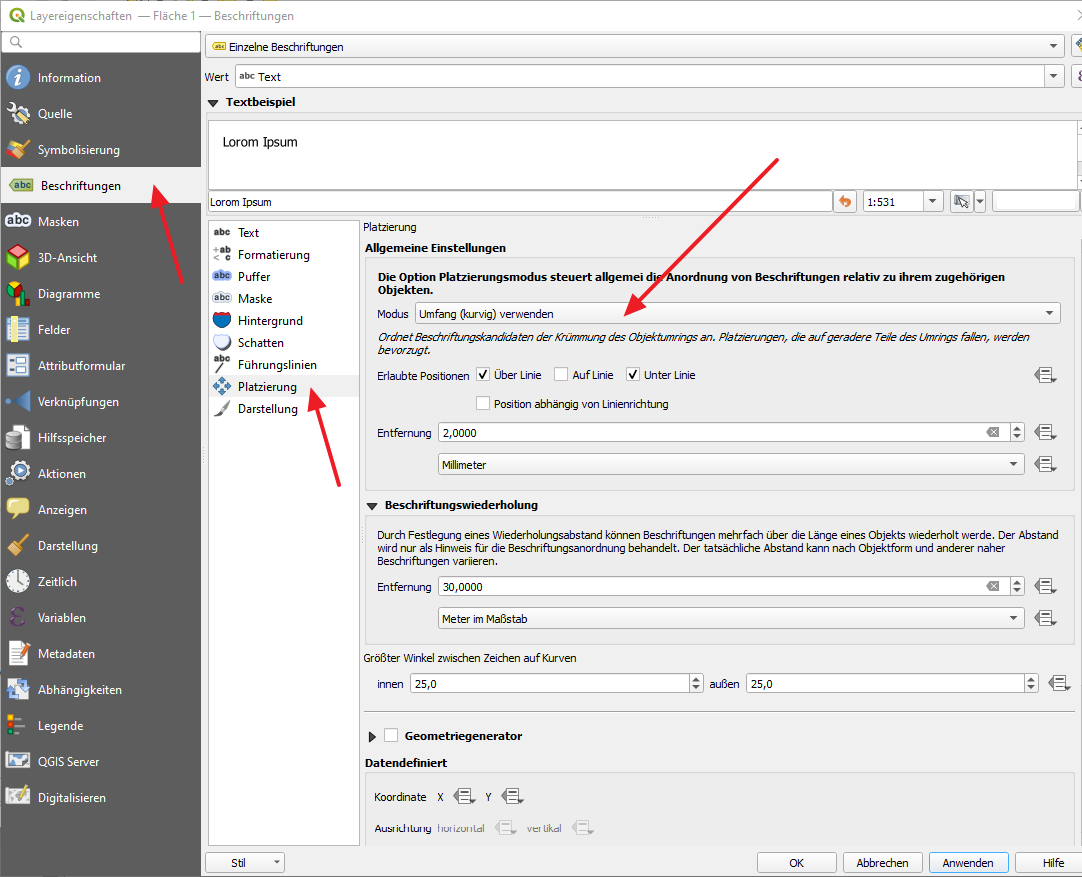Viewport: 1082px width, 877px height.
Task: Open the Diagramme section
Action: click(68, 294)
